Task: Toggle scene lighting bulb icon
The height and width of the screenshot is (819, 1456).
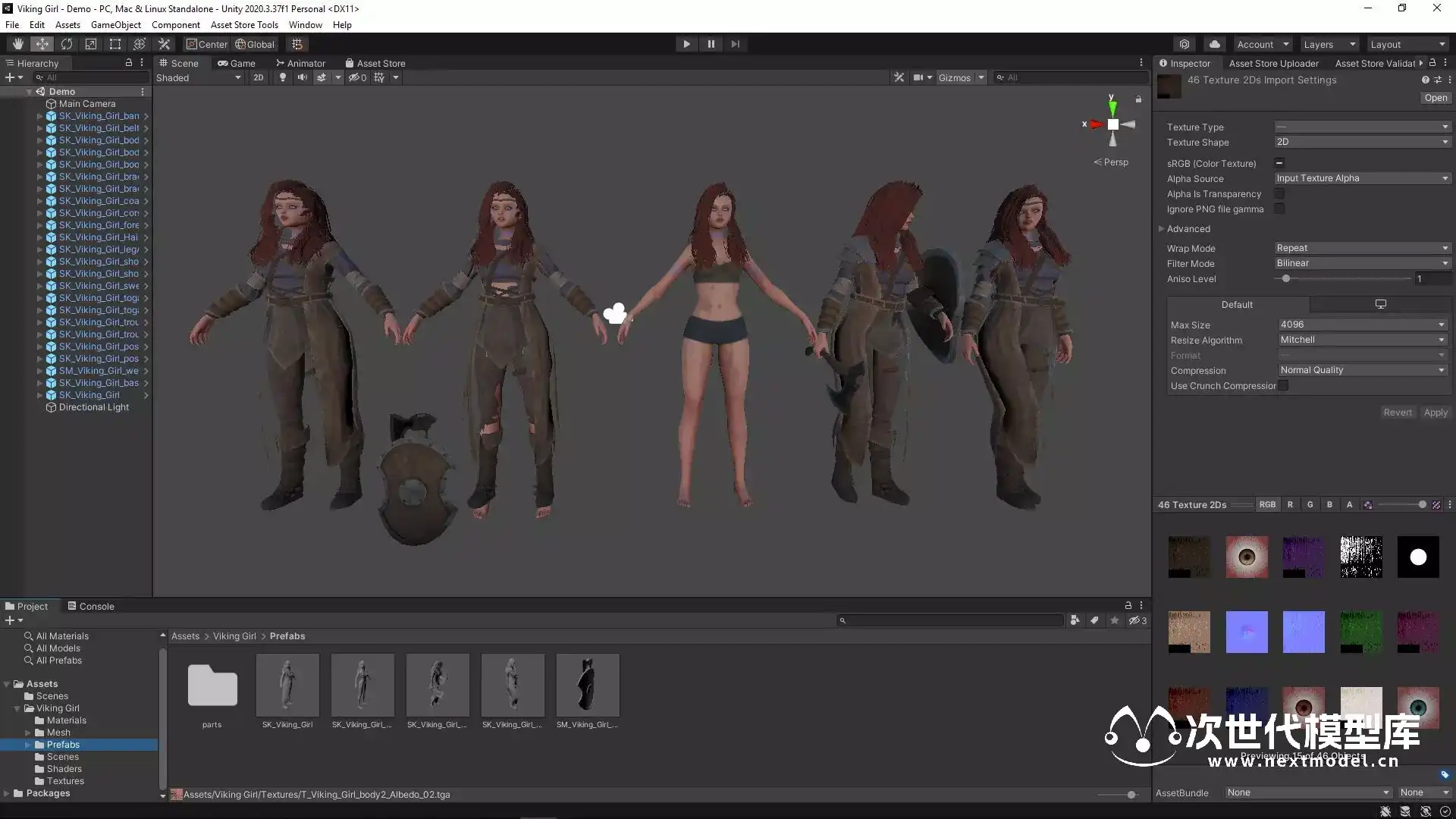Action: point(283,77)
